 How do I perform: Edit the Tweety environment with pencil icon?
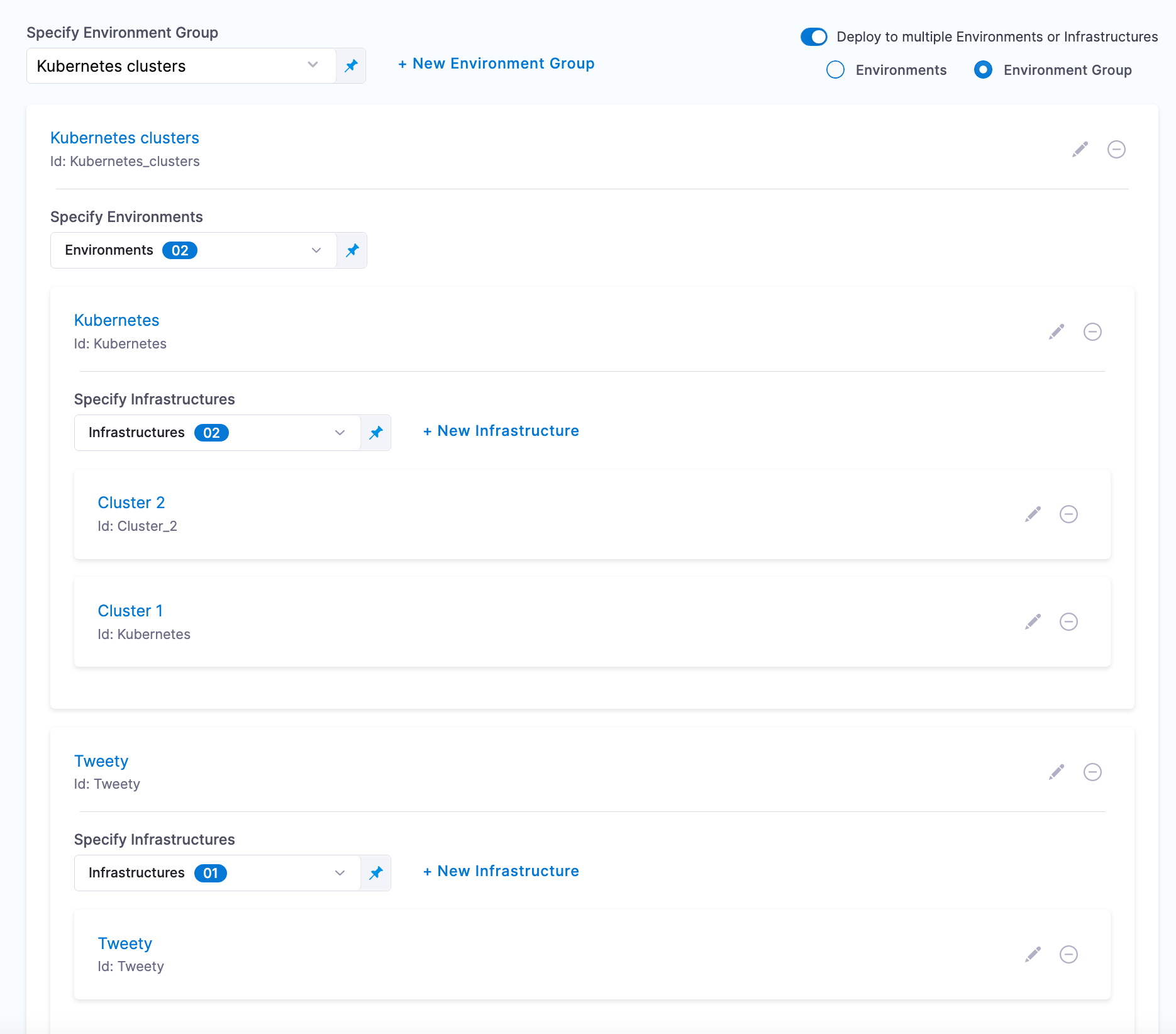[1057, 772]
